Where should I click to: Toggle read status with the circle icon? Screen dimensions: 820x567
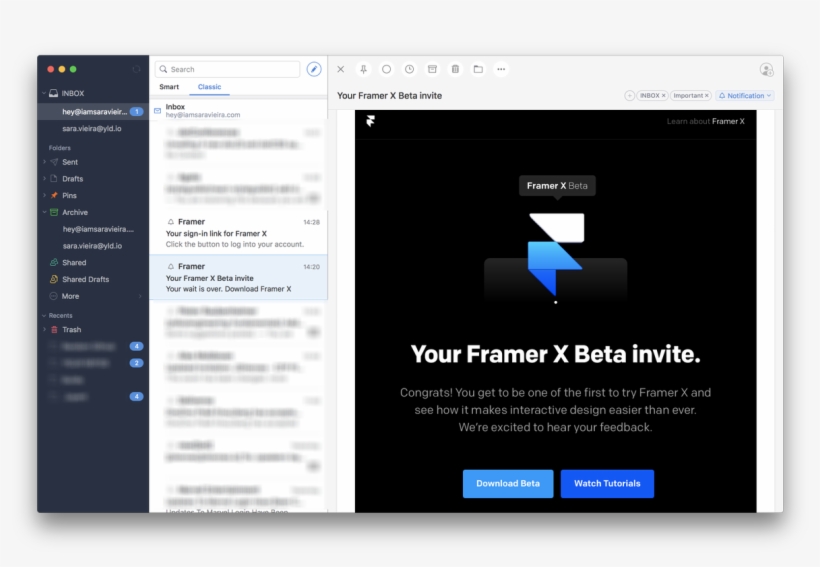pos(386,69)
